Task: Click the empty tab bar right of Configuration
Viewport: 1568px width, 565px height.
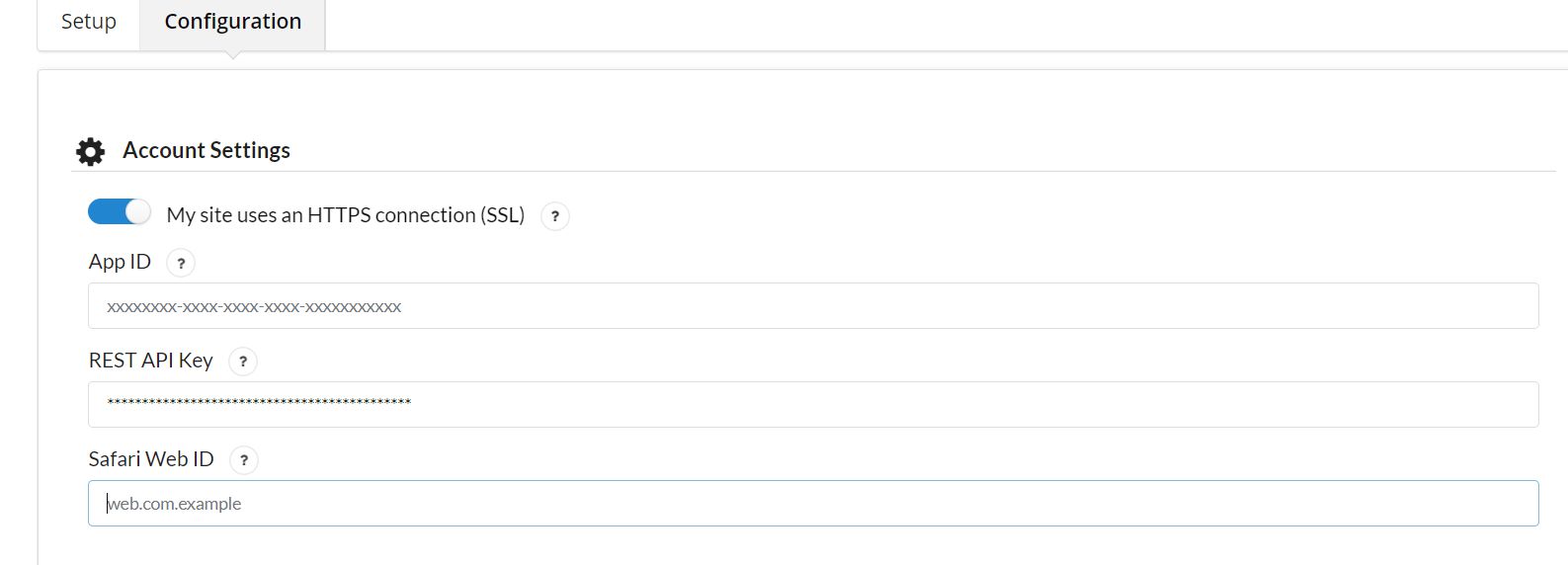Action: [x=889, y=25]
